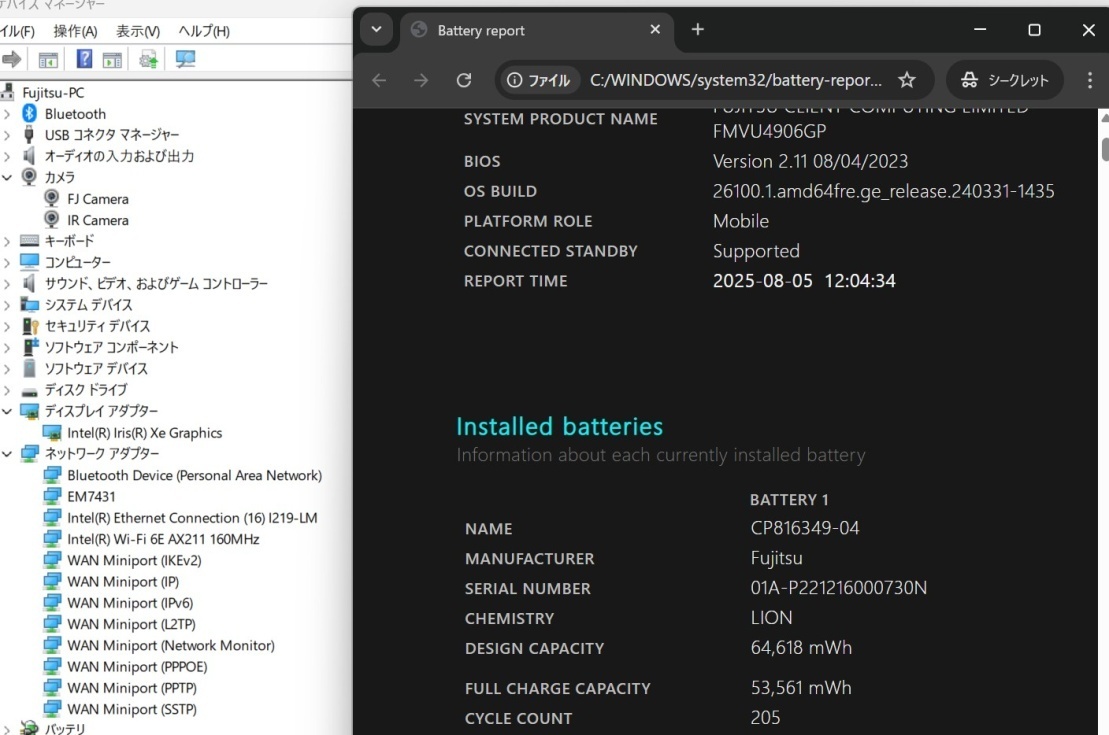Select the FJ Camera device
Image resolution: width=1109 pixels, height=735 pixels.
[98, 199]
